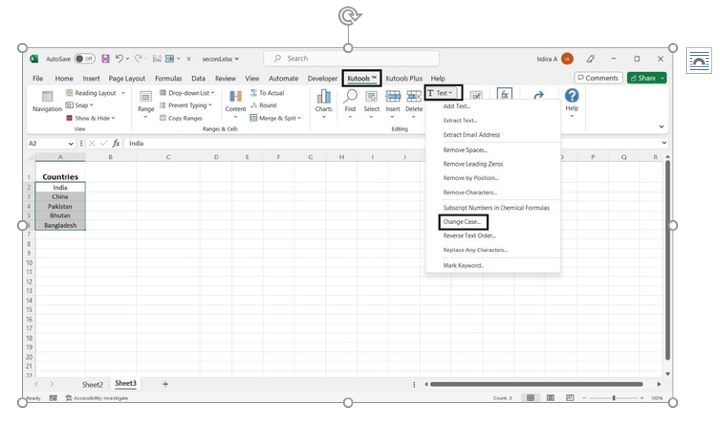720x426 pixels.
Task: Click the Find magnifier icon
Action: tap(350, 96)
